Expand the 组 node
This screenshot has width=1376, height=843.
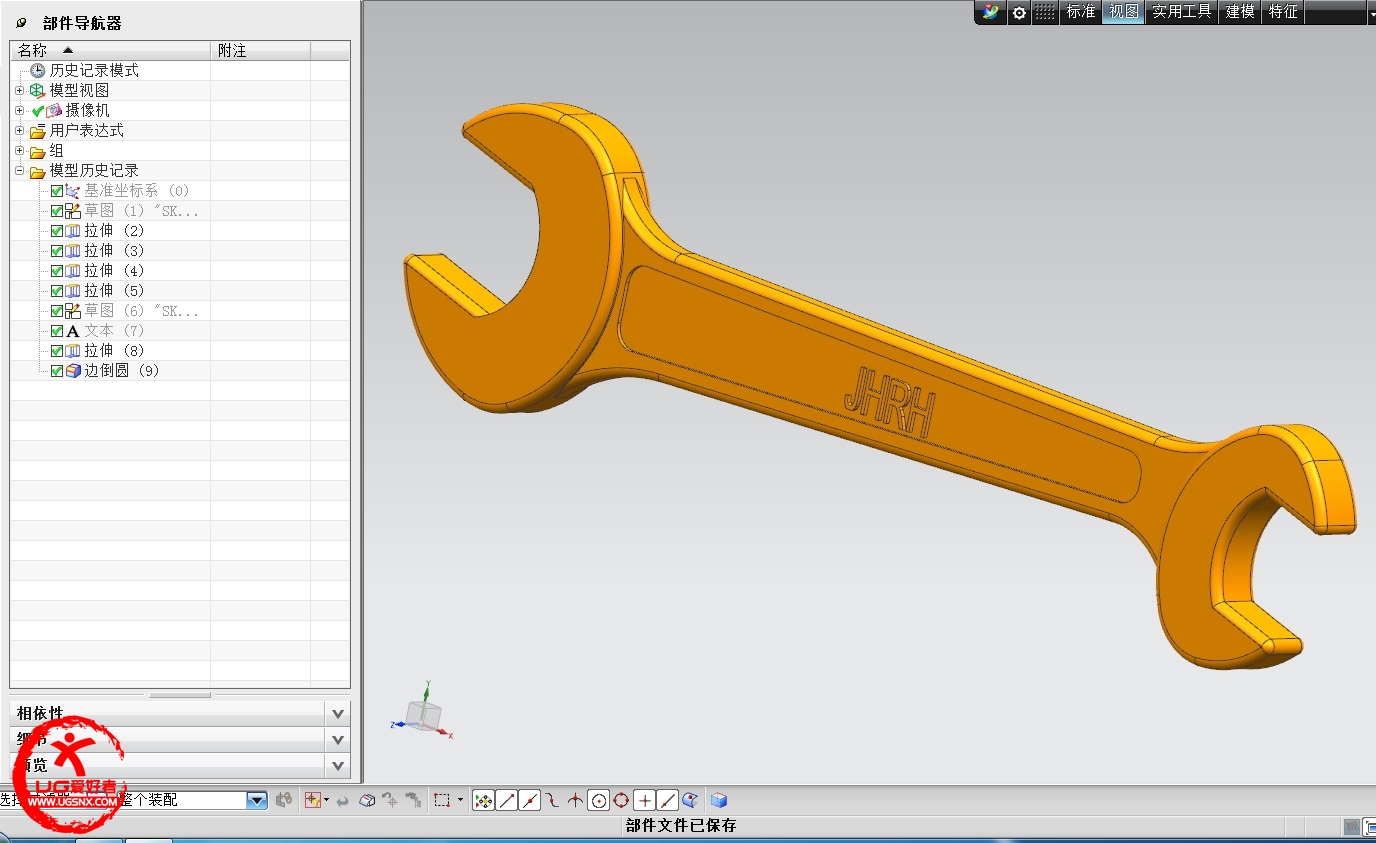click(19, 150)
